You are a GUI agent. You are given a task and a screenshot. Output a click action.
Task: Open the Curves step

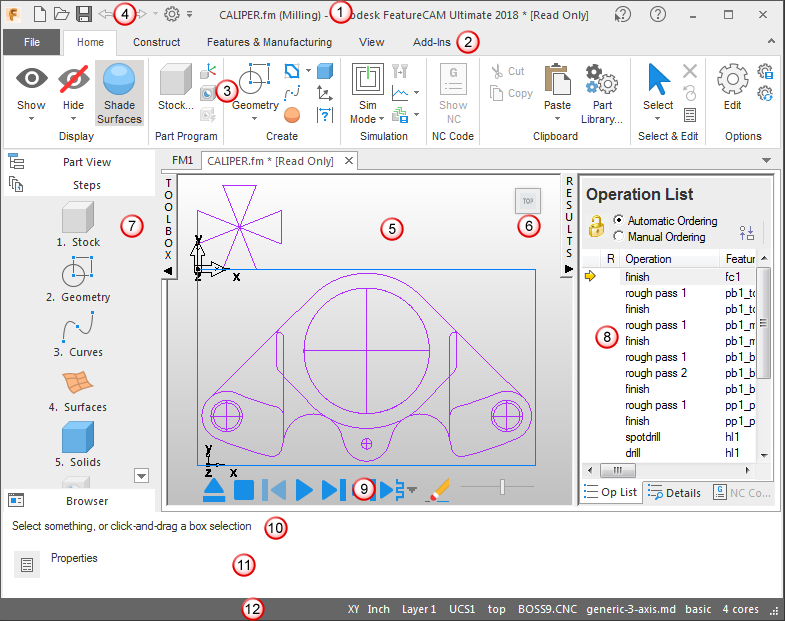pyautogui.click(x=78, y=335)
